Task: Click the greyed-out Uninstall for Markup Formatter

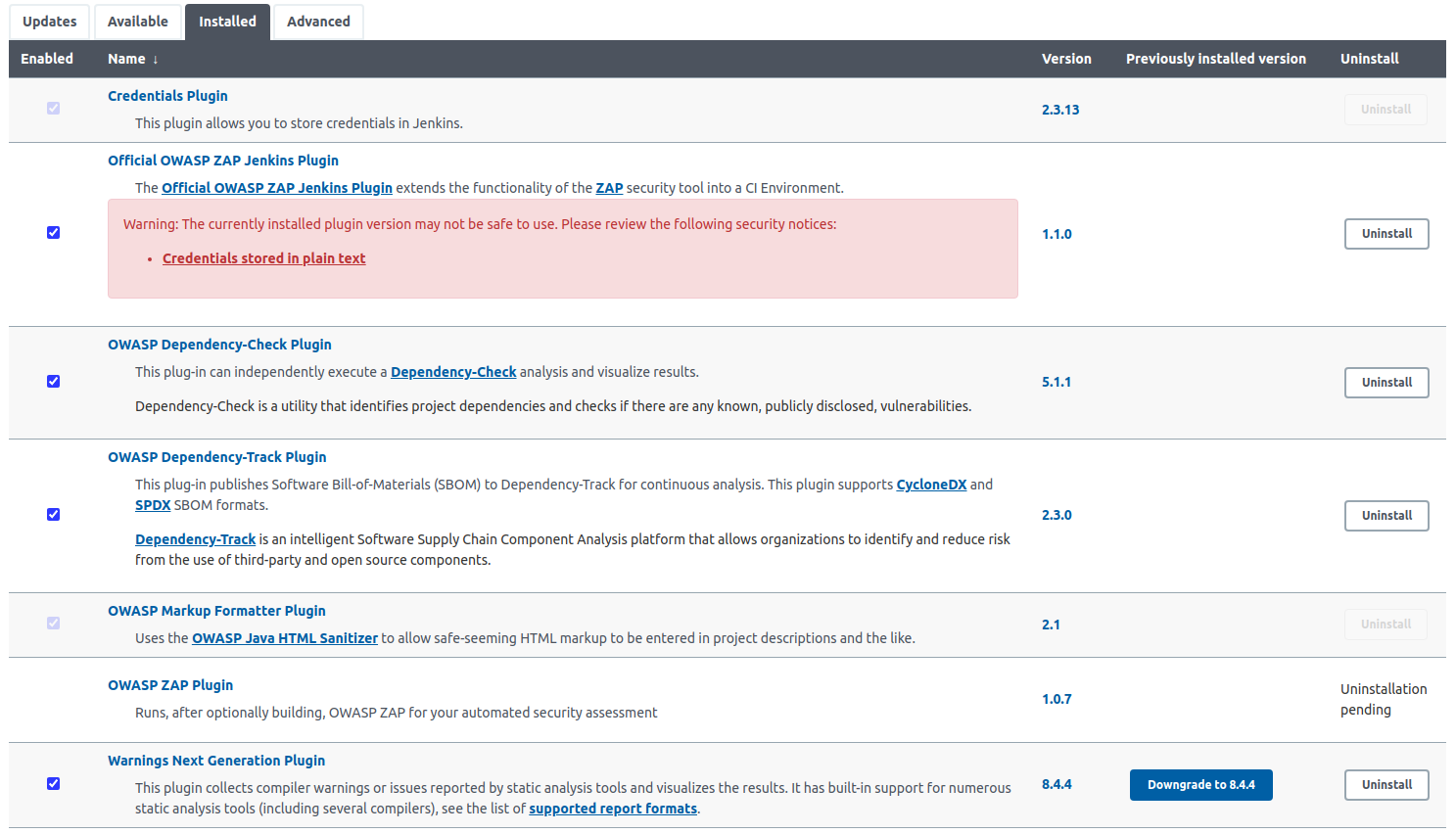Action: tap(1386, 625)
